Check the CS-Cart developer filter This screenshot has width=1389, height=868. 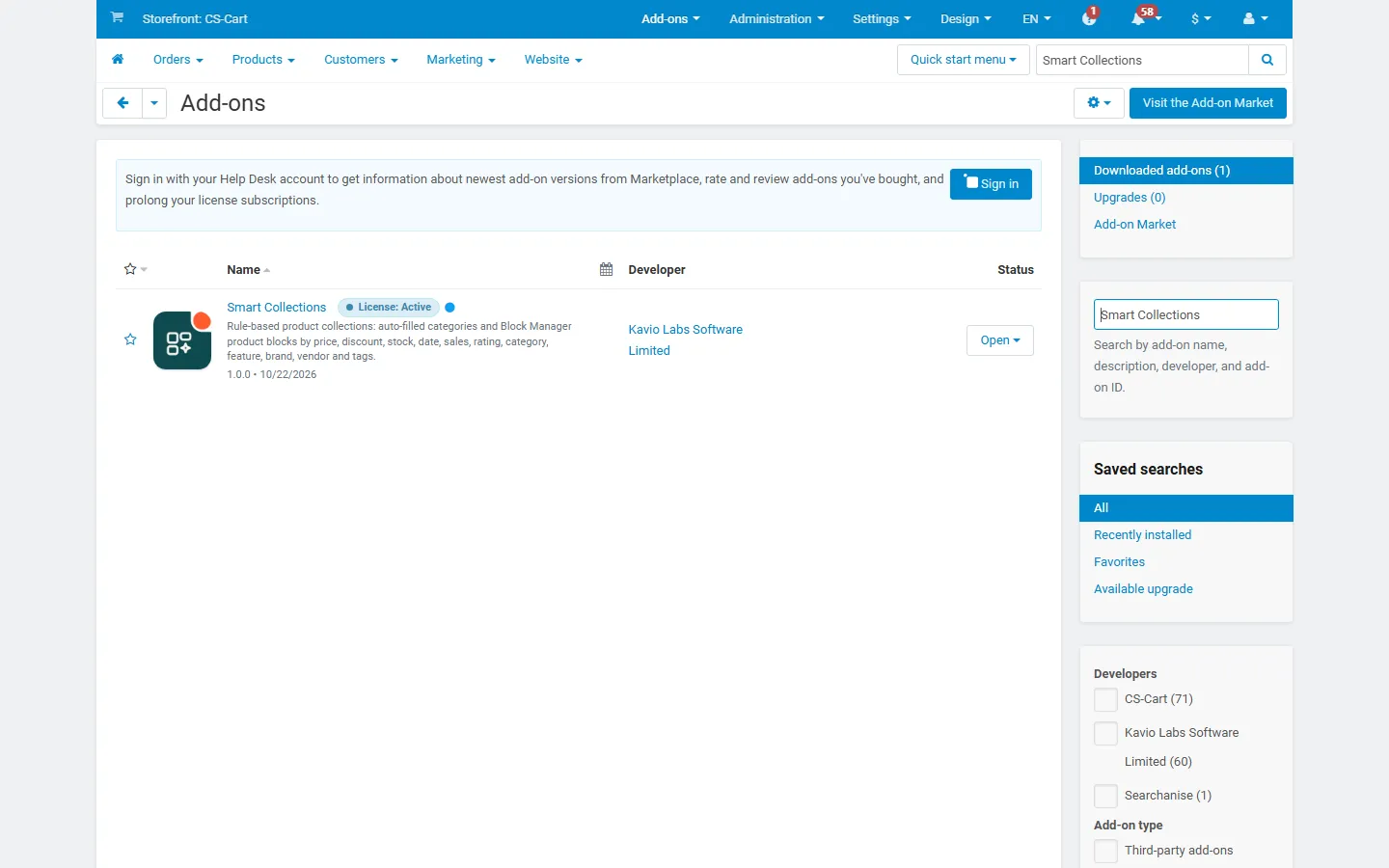1105,699
